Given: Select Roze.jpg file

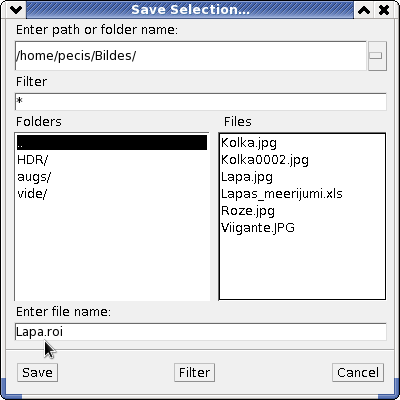Looking at the screenshot, I should 248,211.
